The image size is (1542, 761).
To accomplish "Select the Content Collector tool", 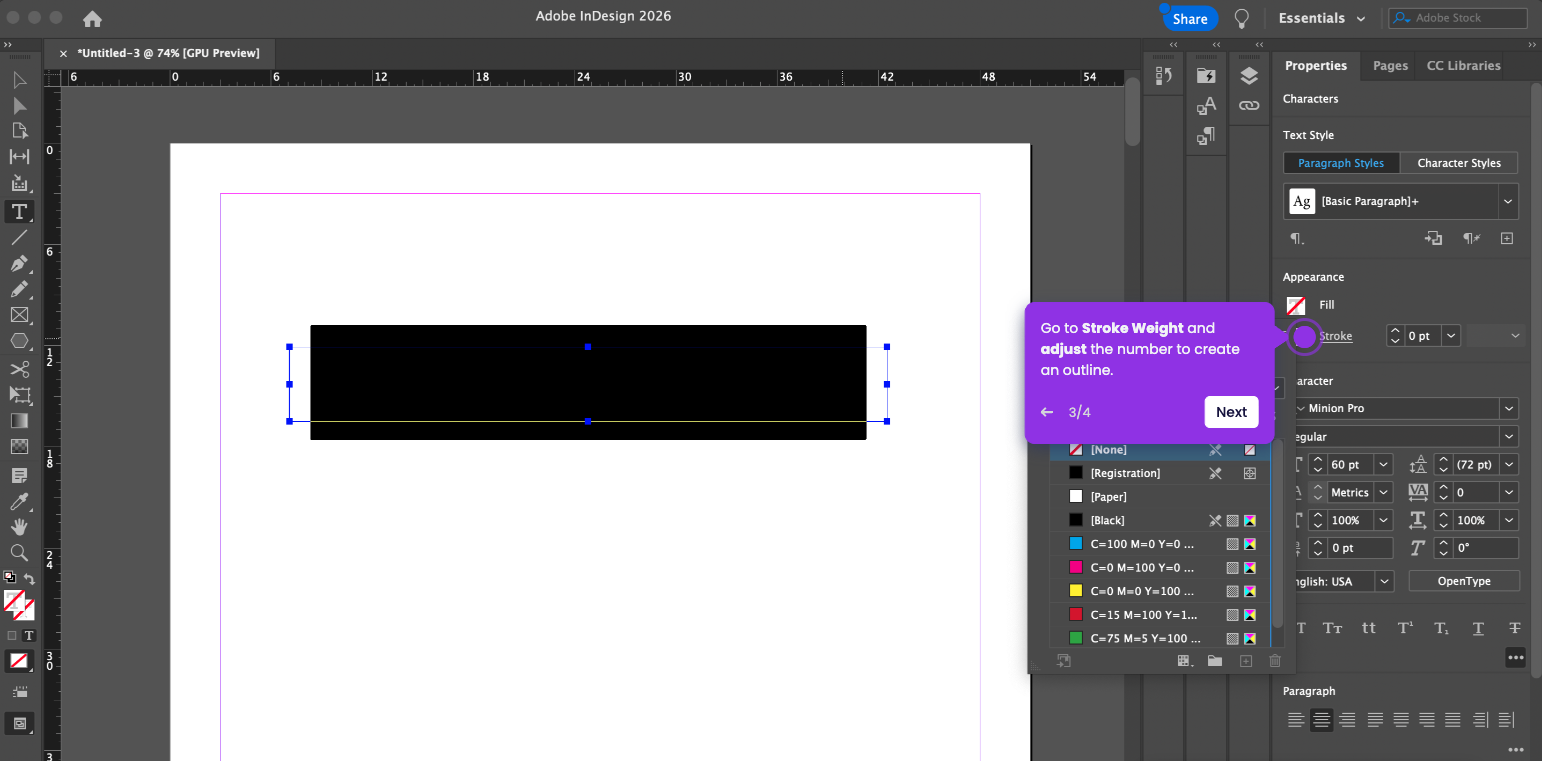I will tap(19, 184).
